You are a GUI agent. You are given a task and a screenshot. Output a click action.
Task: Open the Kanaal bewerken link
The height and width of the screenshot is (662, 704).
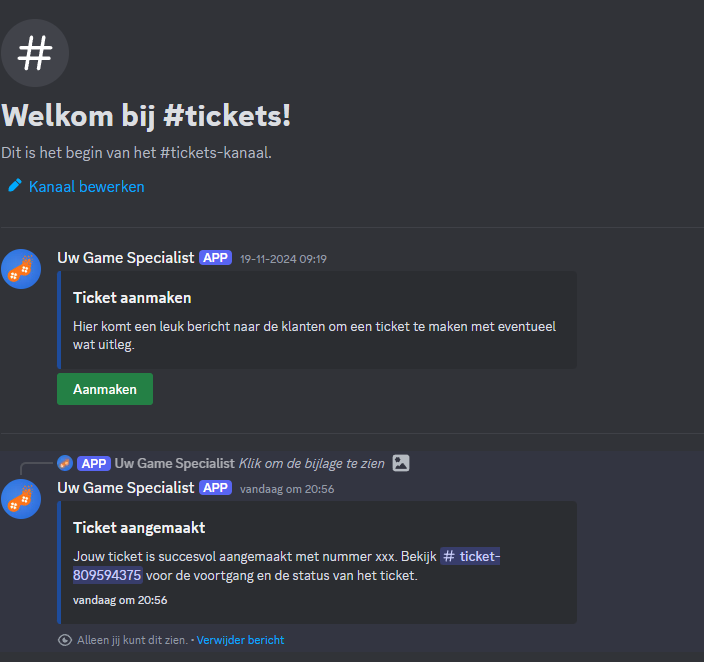tap(86, 186)
